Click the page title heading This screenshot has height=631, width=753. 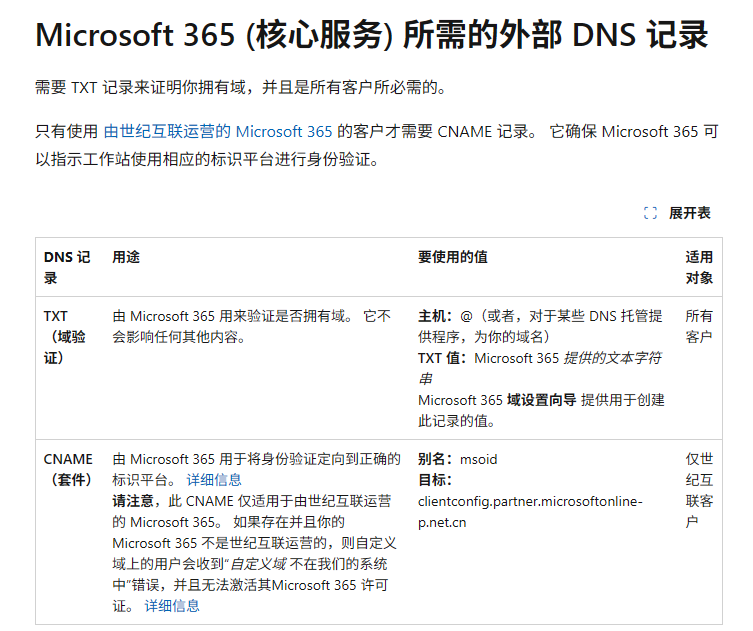tap(372, 36)
